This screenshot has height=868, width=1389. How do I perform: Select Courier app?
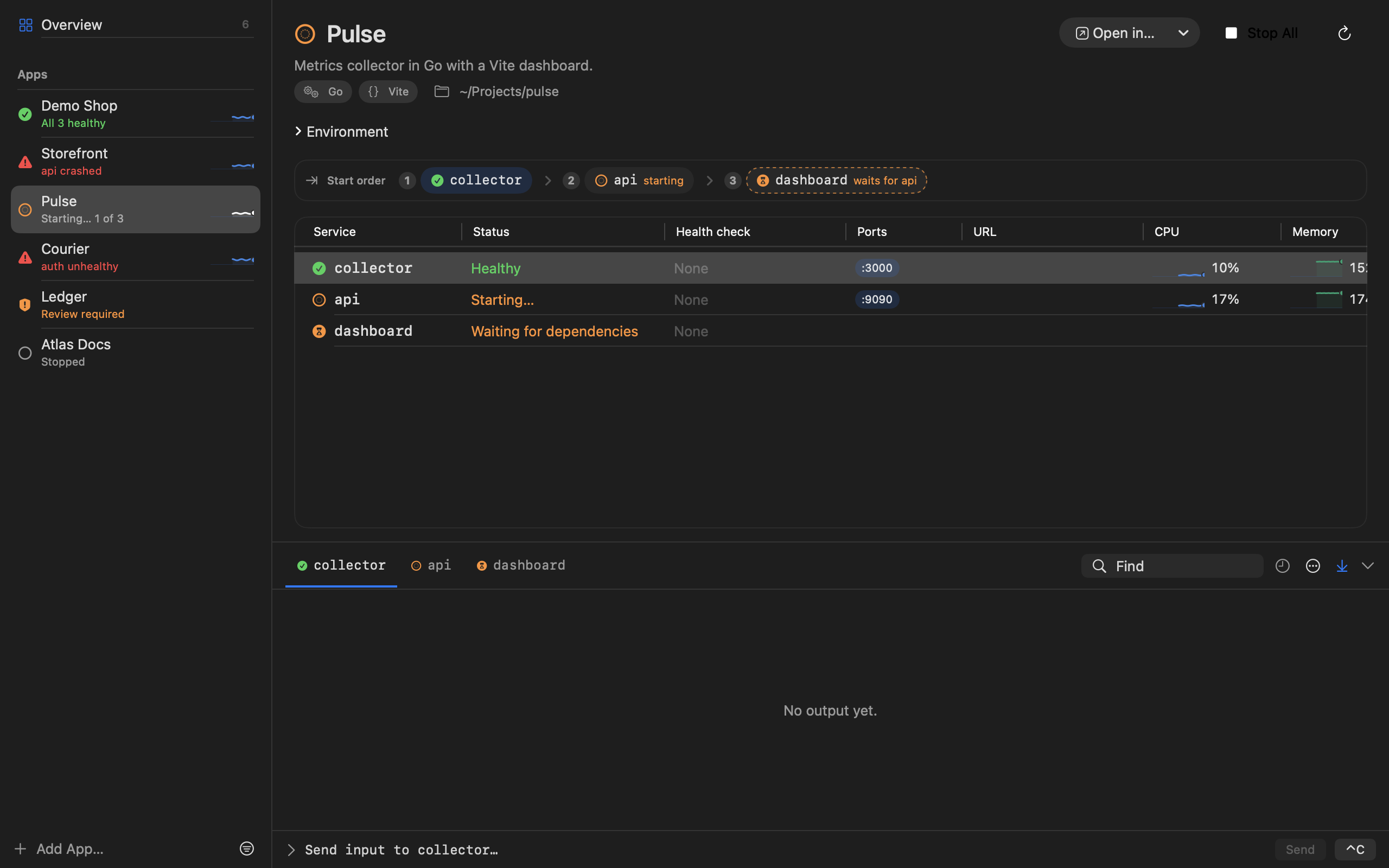coord(136,257)
